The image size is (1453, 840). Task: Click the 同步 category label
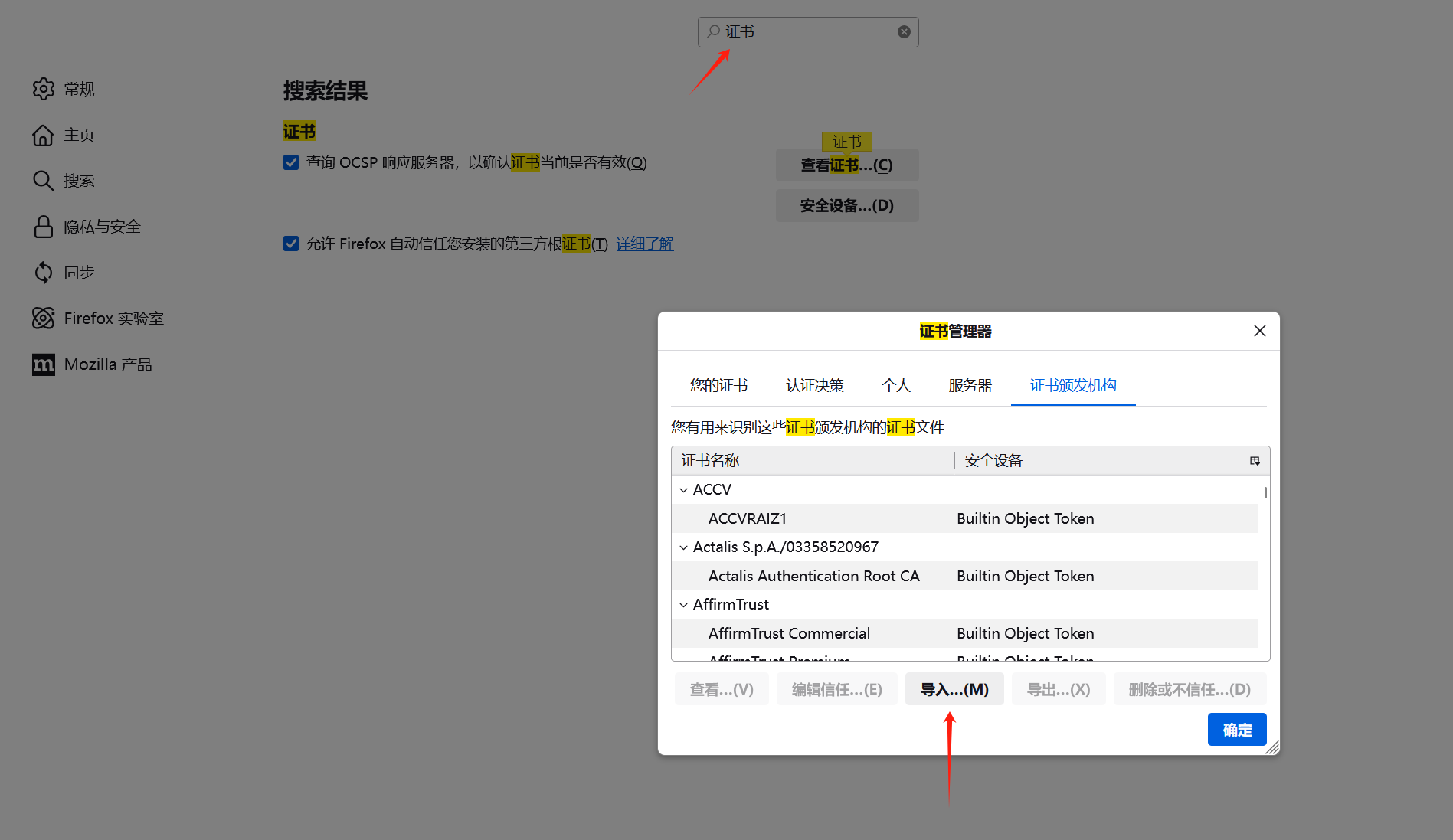[x=79, y=273]
